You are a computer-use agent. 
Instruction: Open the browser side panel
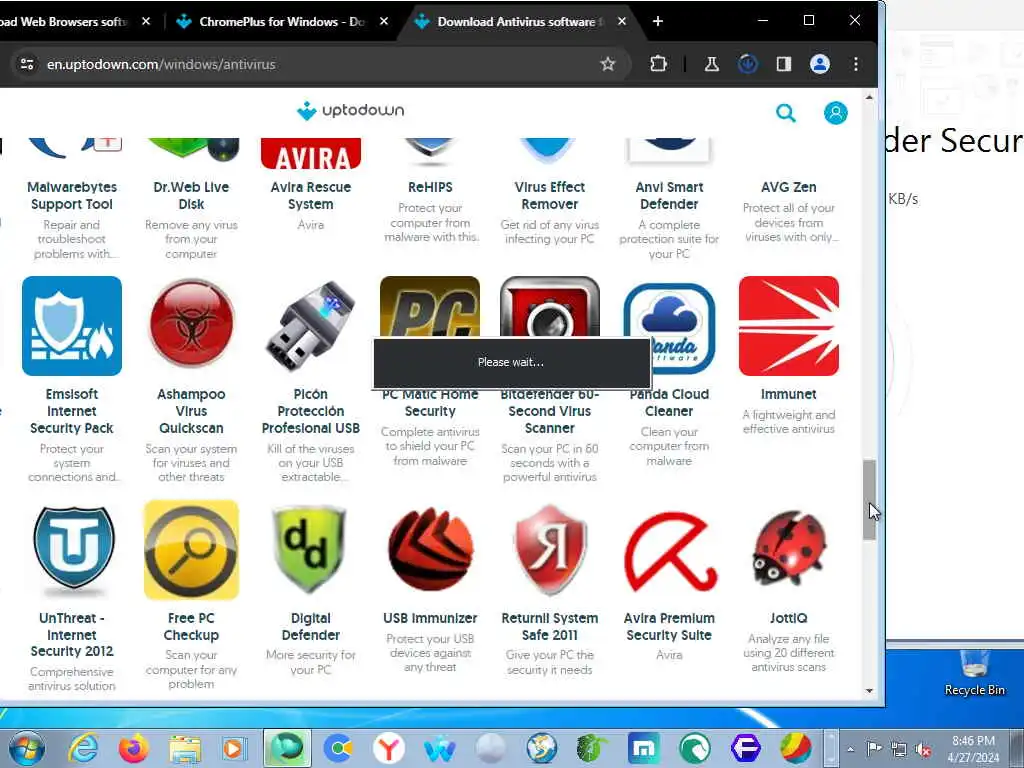point(784,64)
